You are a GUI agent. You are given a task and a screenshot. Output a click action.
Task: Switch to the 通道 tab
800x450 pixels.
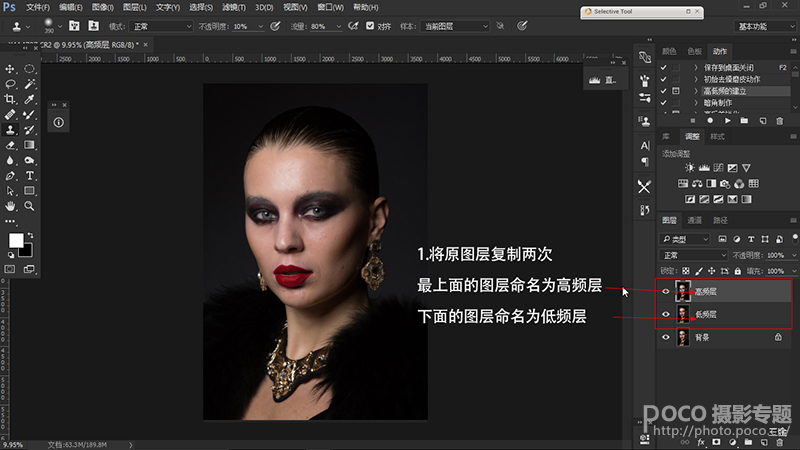coord(694,220)
